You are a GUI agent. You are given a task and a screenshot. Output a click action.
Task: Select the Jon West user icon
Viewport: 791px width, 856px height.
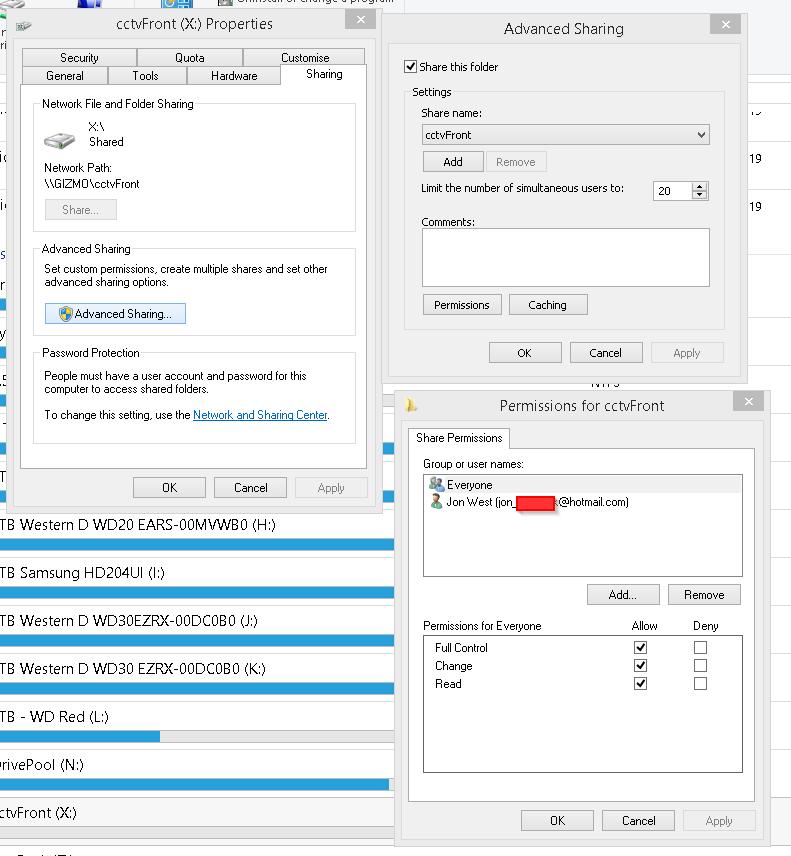click(x=436, y=502)
